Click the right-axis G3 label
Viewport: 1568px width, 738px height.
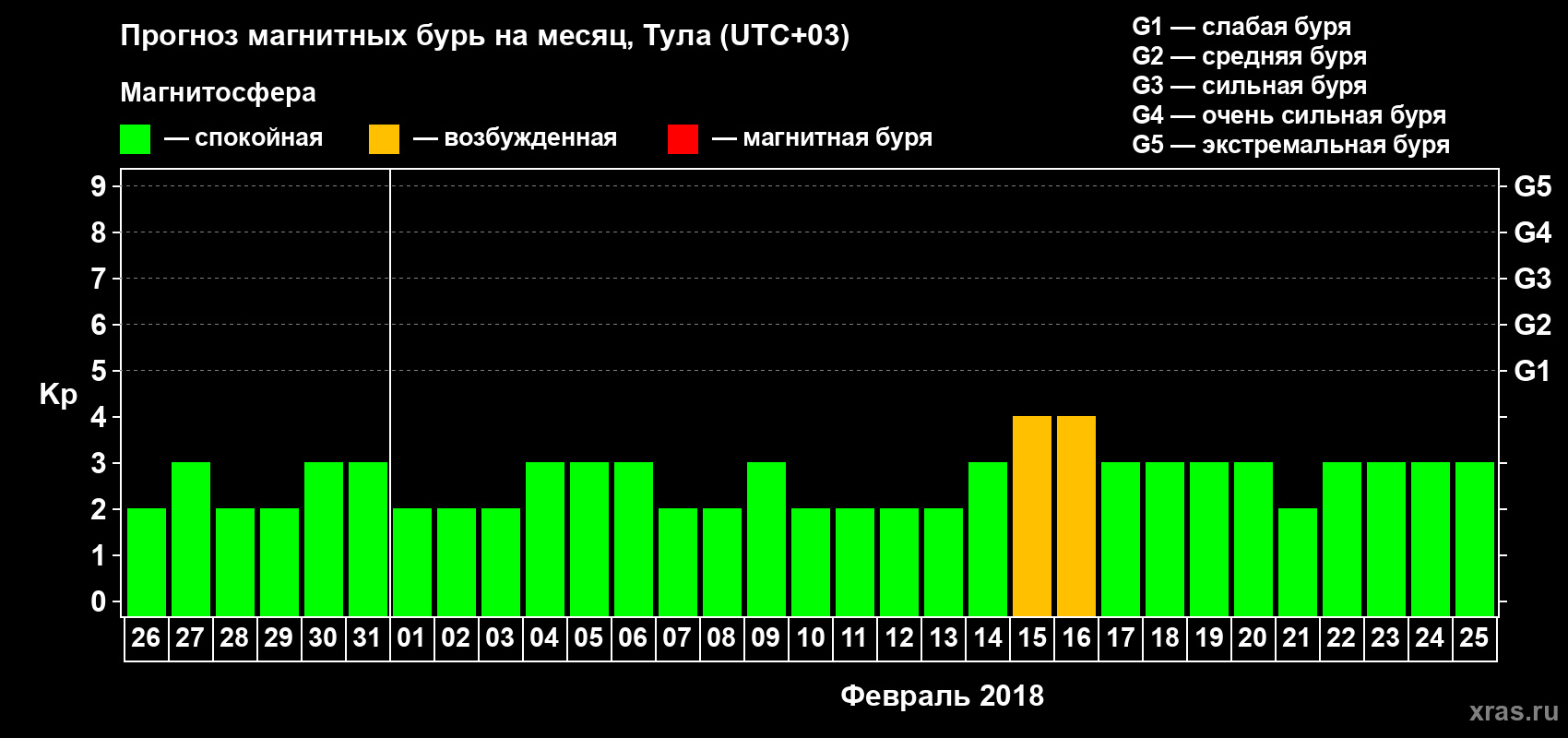pos(1533,279)
